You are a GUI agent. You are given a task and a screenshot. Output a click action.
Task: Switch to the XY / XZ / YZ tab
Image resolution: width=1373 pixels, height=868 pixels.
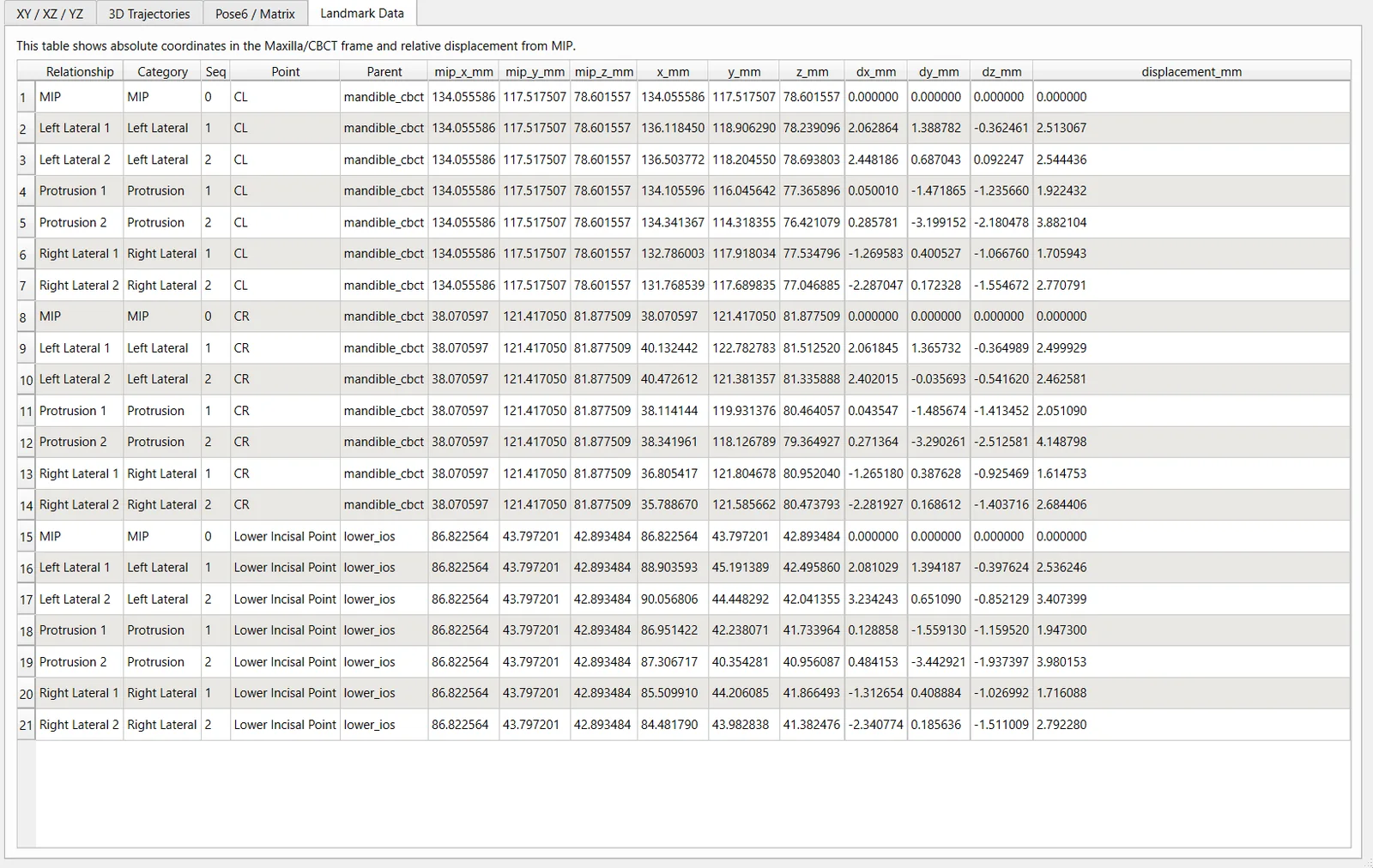[50, 14]
